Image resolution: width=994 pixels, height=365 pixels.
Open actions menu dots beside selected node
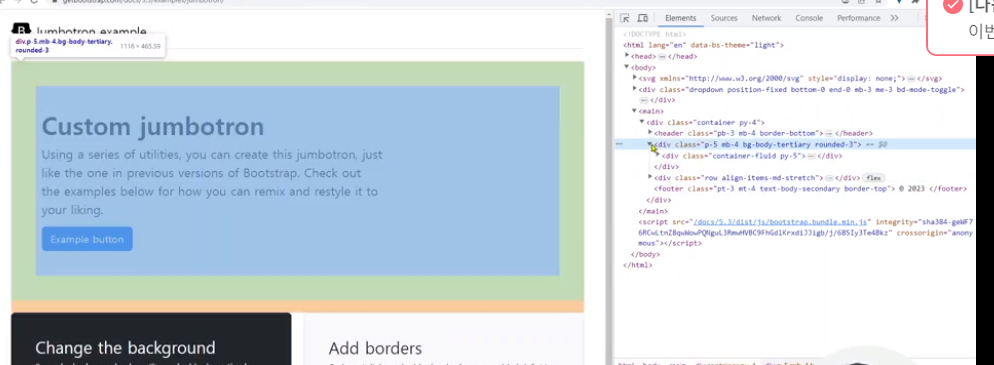pyautogui.click(x=619, y=144)
